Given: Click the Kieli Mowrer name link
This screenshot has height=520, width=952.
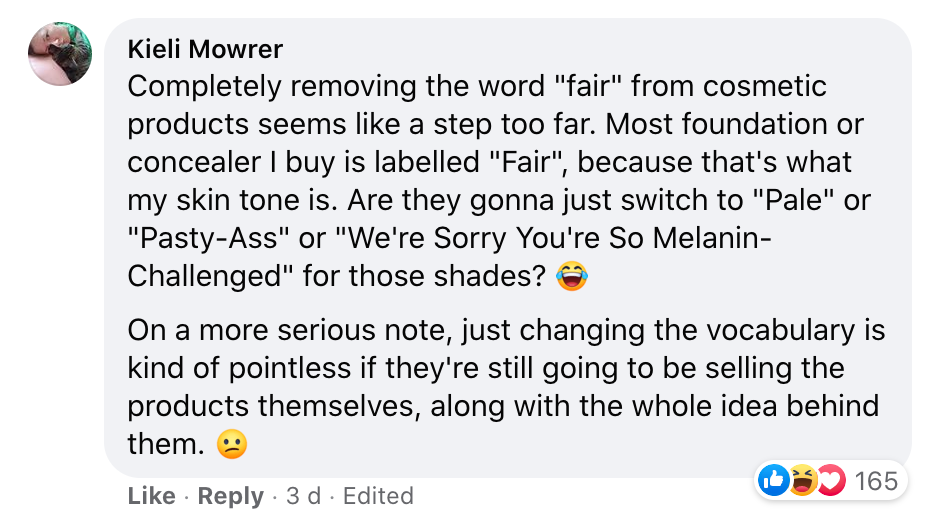Looking at the screenshot, I should pos(205,48).
